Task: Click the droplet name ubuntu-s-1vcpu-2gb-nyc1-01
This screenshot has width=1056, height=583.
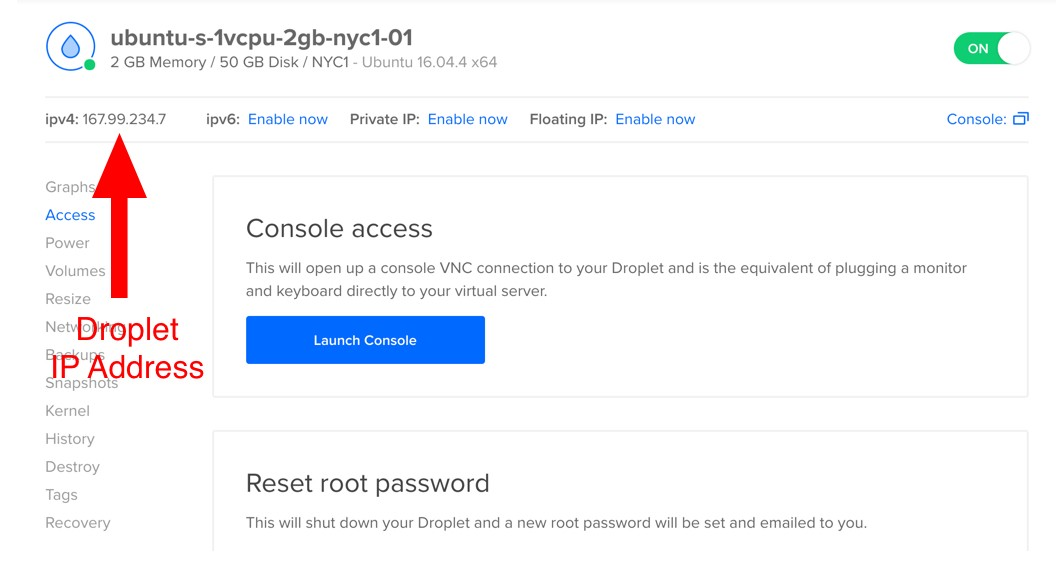Action: tap(261, 37)
